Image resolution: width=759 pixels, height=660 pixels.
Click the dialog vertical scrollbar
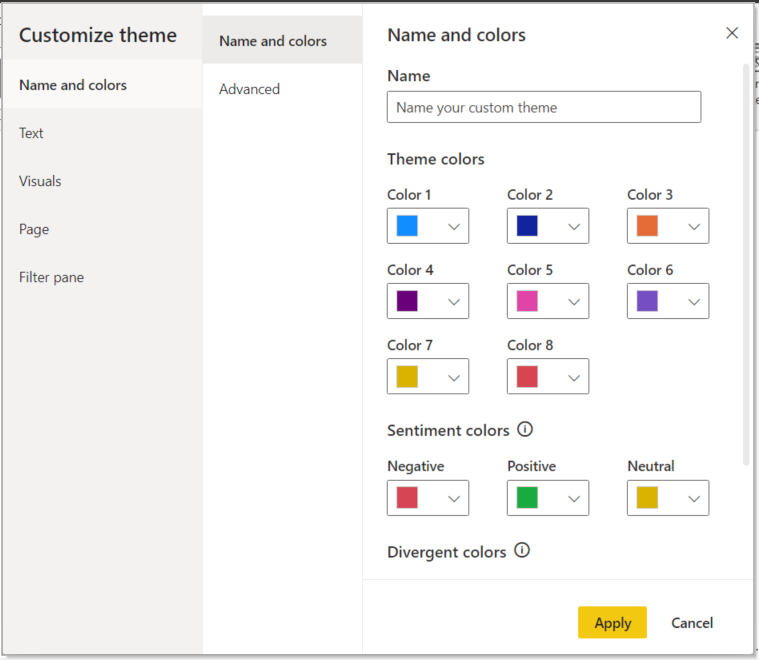click(746, 264)
